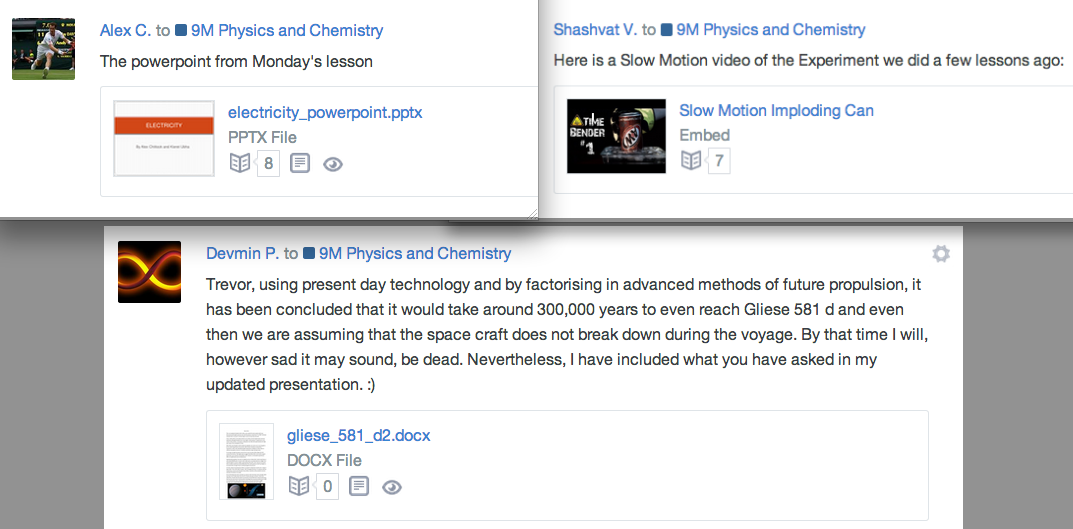Click the book icon under electricity_powerpoint.pptx

tap(240, 163)
